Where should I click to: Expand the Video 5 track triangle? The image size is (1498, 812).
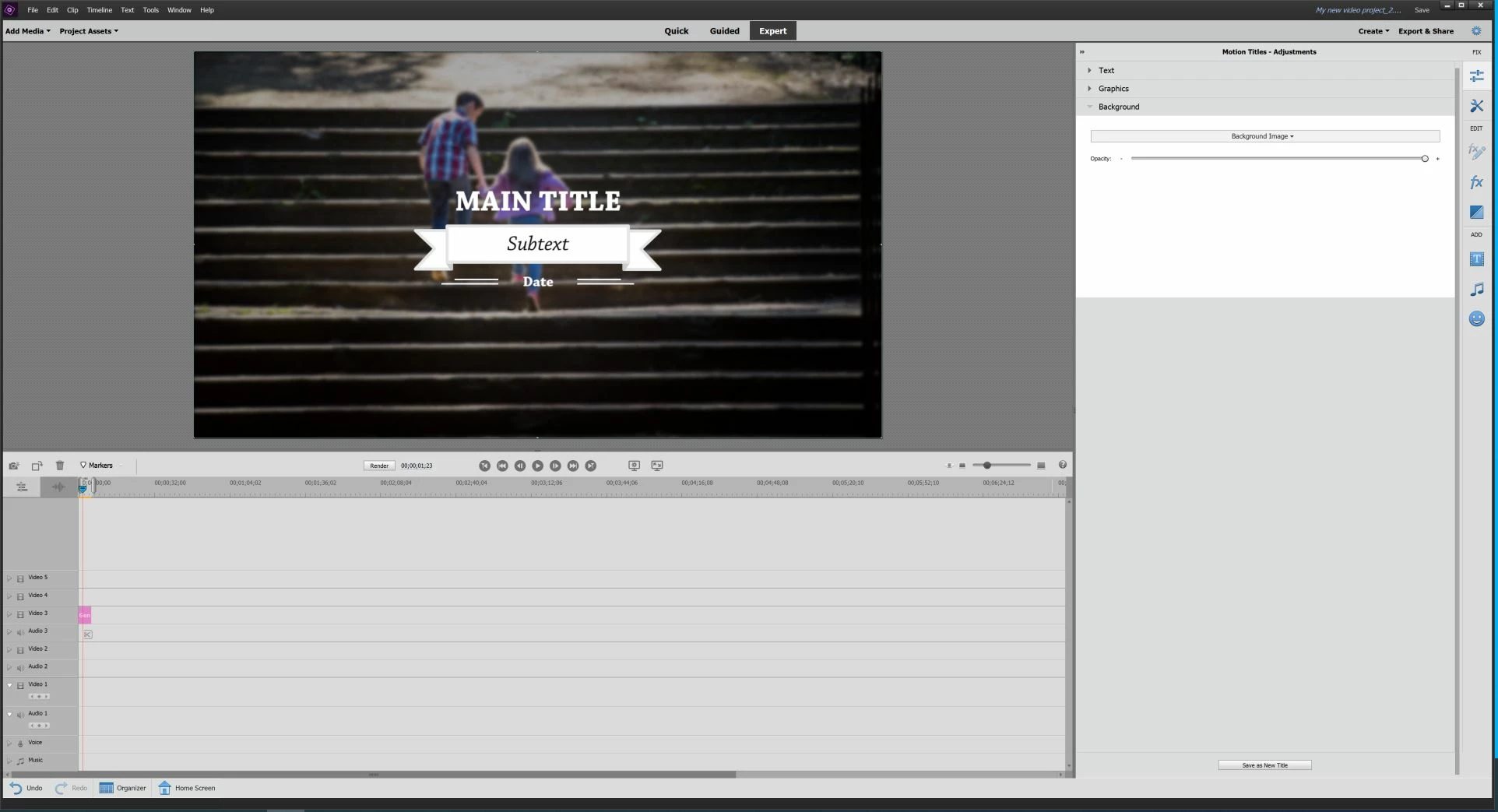pyautogui.click(x=9, y=578)
